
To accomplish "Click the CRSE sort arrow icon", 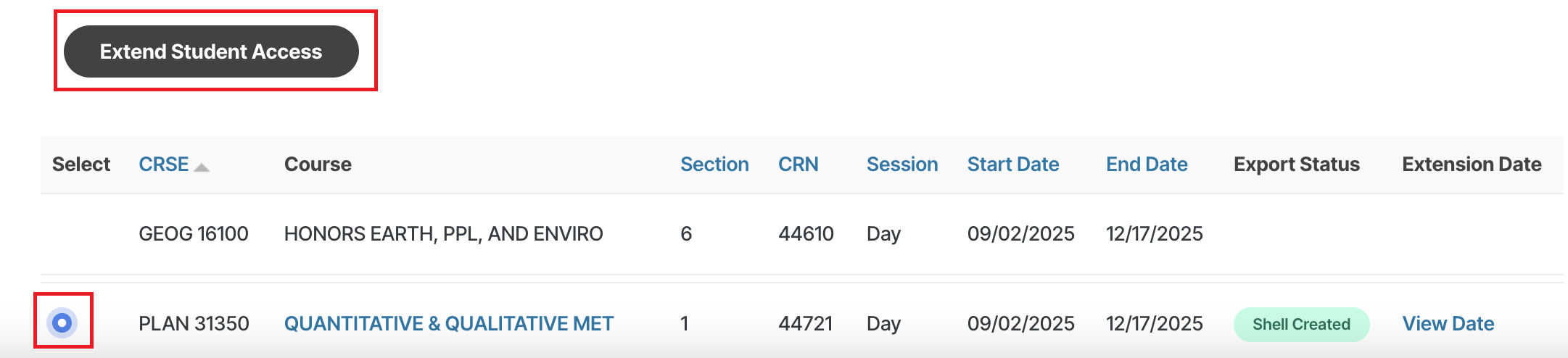I will (202, 167).
